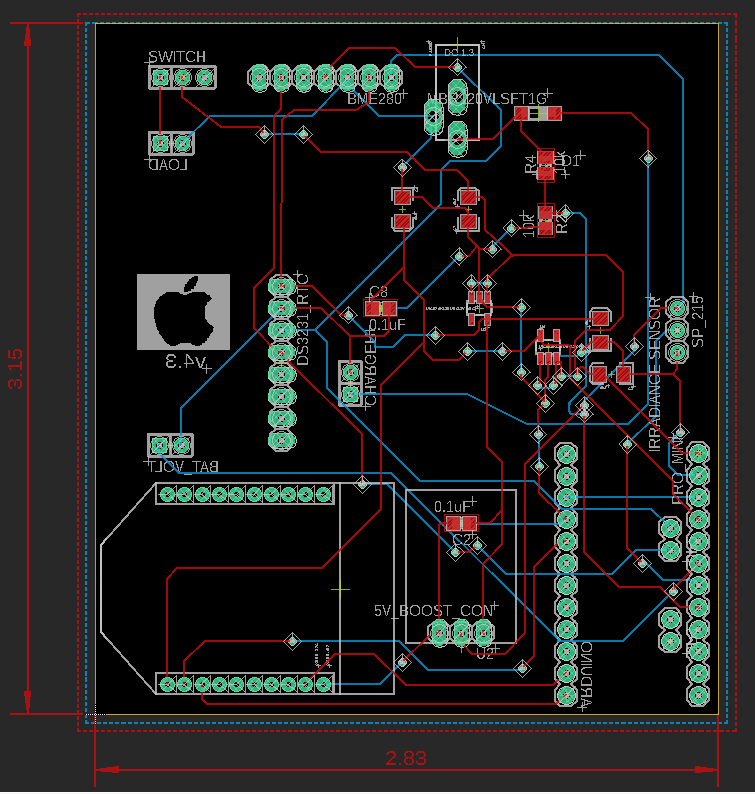755x794 pixels.
Task: Click the R4 resistor label
Action: click(x=530, y=164)
